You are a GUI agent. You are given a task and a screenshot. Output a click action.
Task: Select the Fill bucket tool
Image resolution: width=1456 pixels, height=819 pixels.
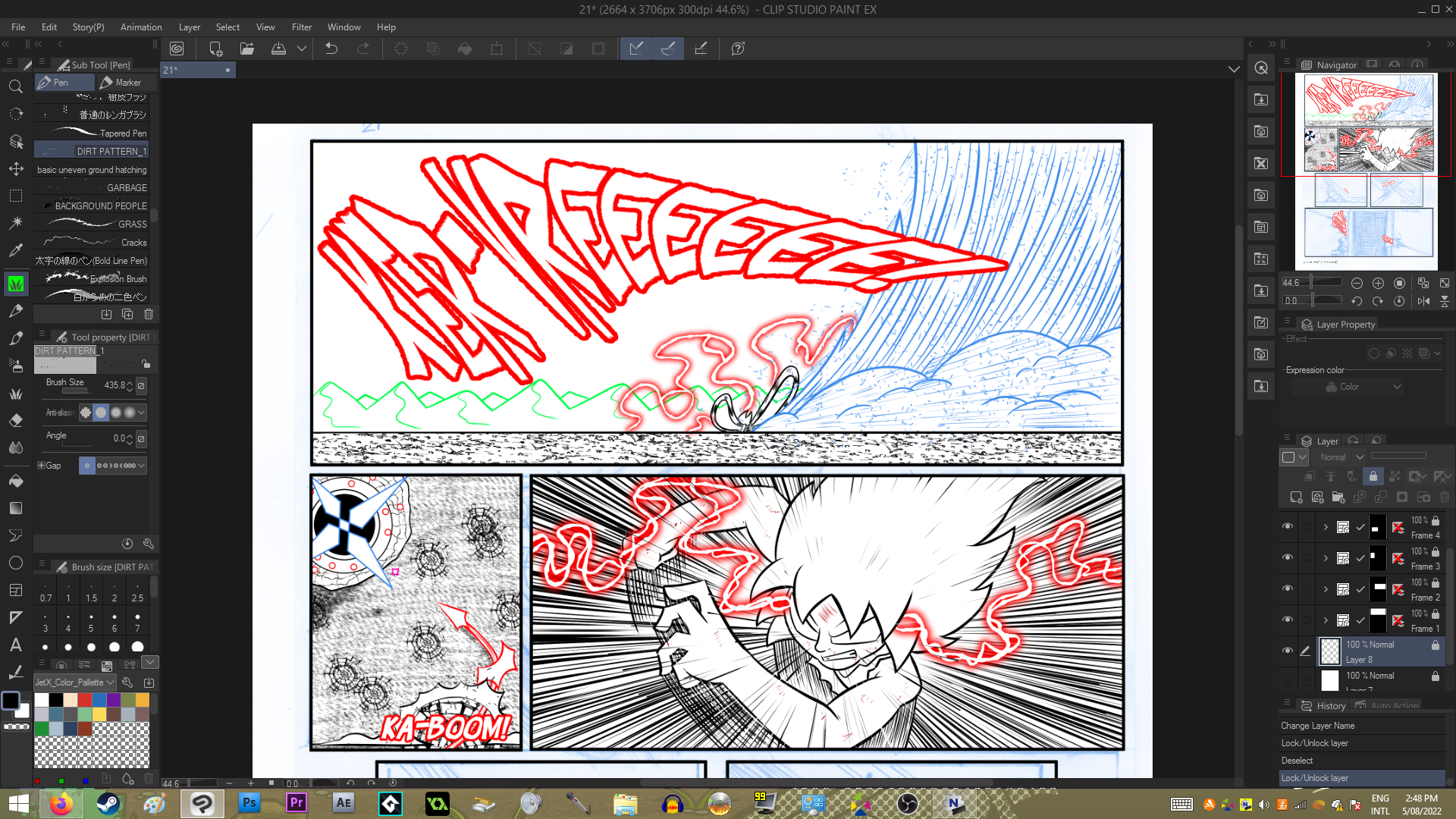(x=15, y=481)
